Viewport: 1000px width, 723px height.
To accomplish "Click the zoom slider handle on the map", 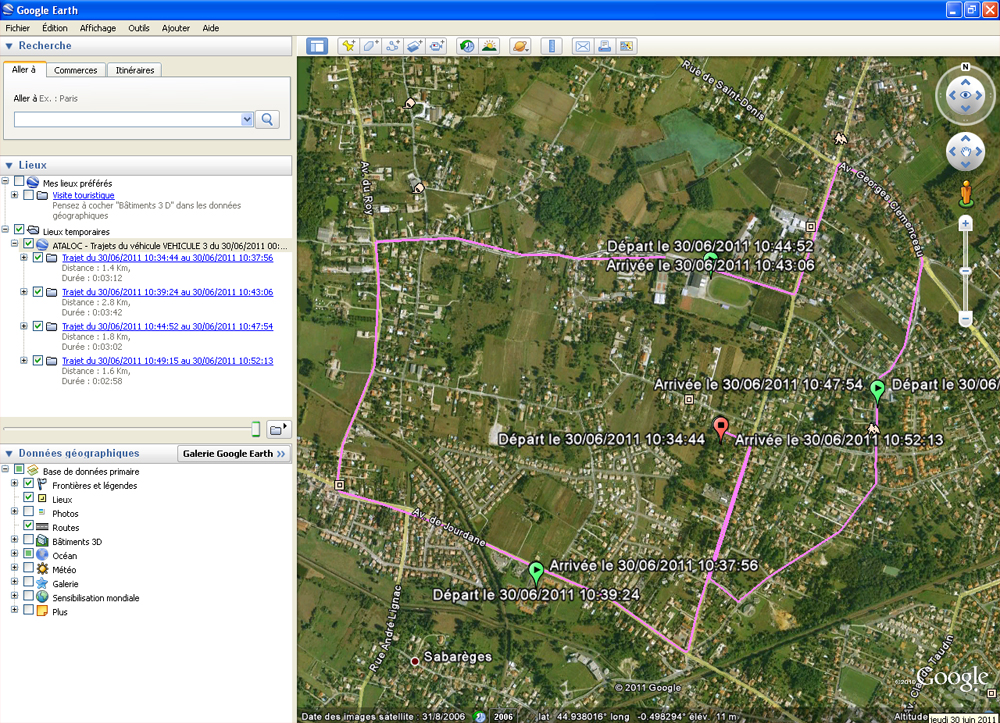I will [965, 271].
